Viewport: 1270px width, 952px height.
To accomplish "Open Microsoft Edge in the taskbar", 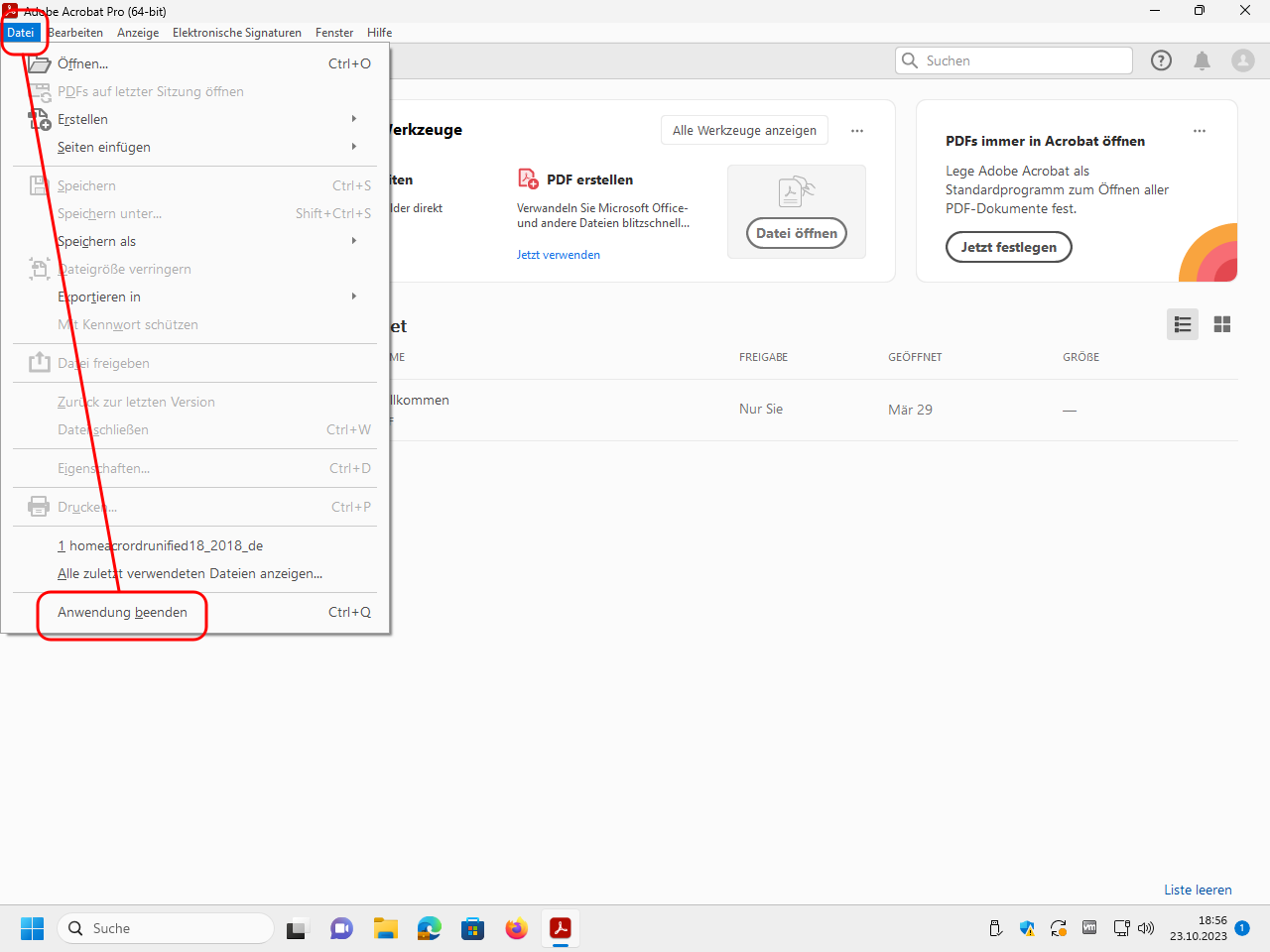I will coord(429,928).
